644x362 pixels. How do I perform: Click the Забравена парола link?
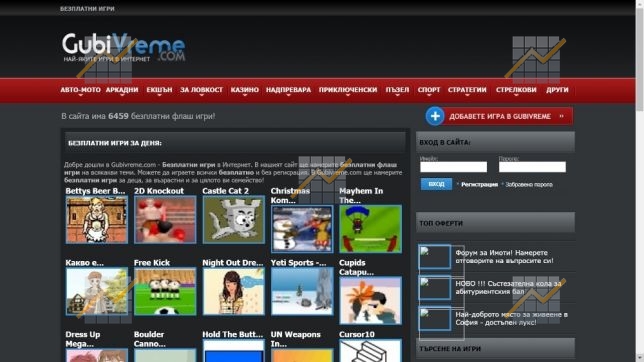(x=529, y=184)
